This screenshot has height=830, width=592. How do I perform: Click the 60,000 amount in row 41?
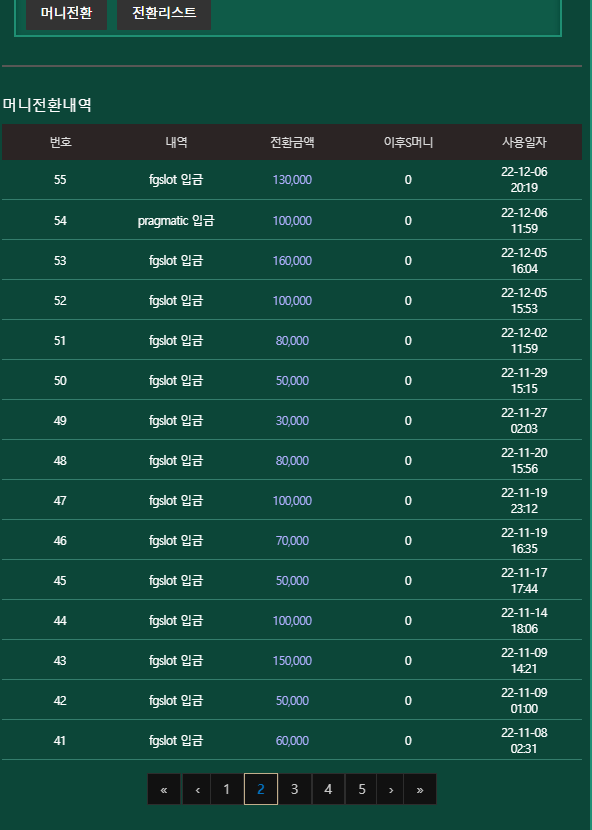292,741
